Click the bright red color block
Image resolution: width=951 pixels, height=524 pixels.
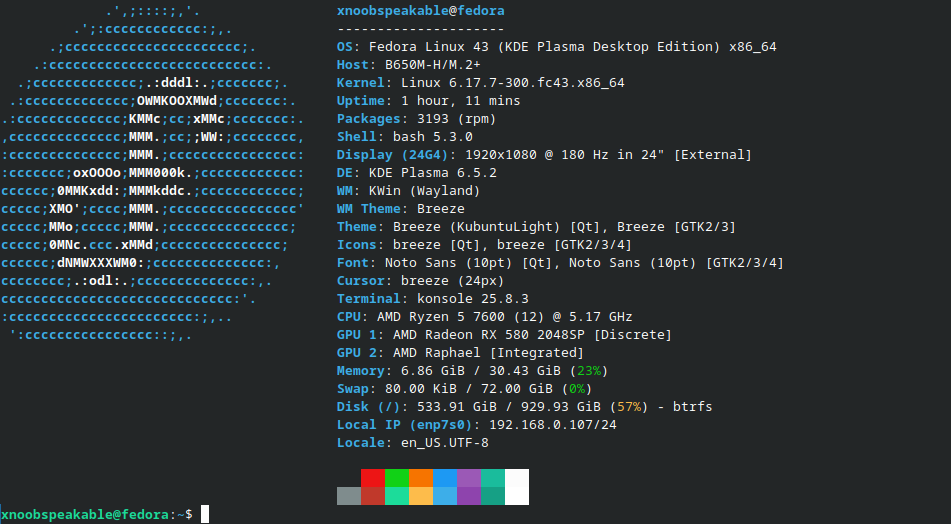[373, 477]
